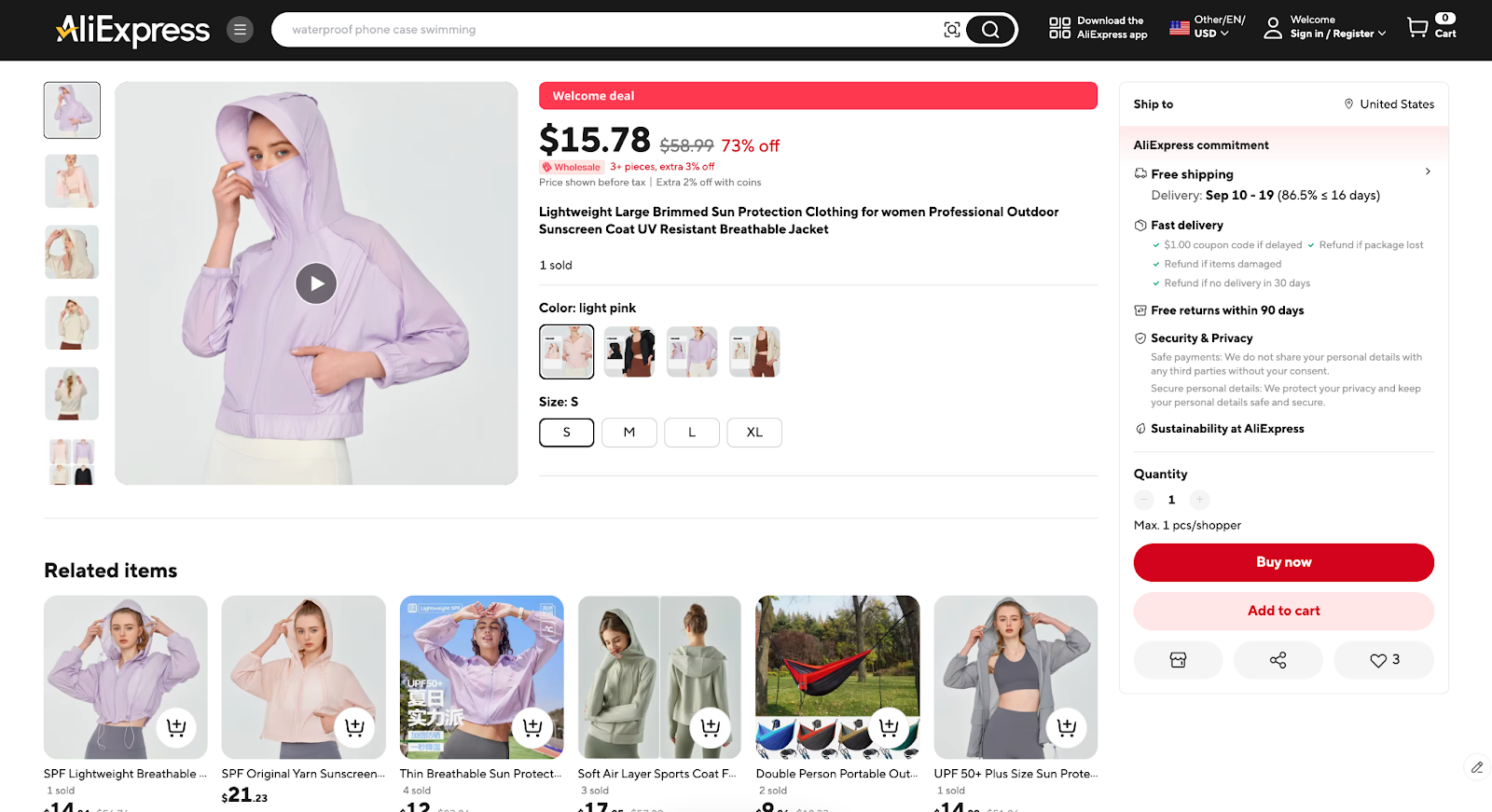
Task: Click the magnifier search button
Action: coord(990,30)
